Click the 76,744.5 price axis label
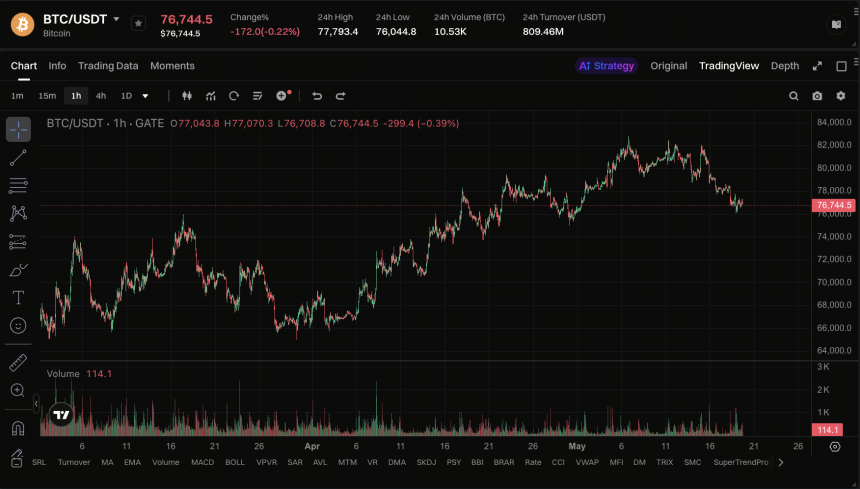Screen dimensions: 860x489 834,205
